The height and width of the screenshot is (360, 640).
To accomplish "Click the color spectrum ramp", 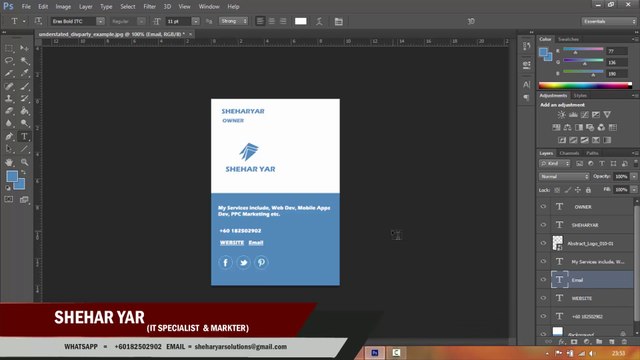I will tap(585, 85).
